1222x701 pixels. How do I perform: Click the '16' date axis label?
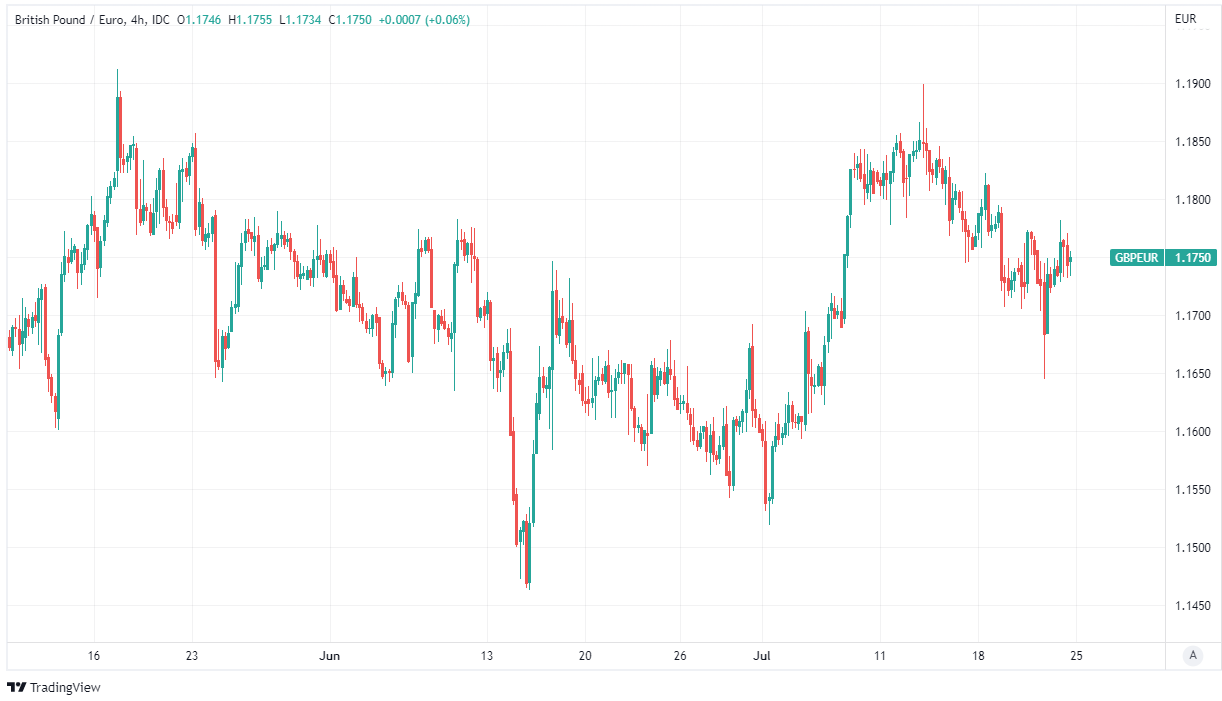94,656
